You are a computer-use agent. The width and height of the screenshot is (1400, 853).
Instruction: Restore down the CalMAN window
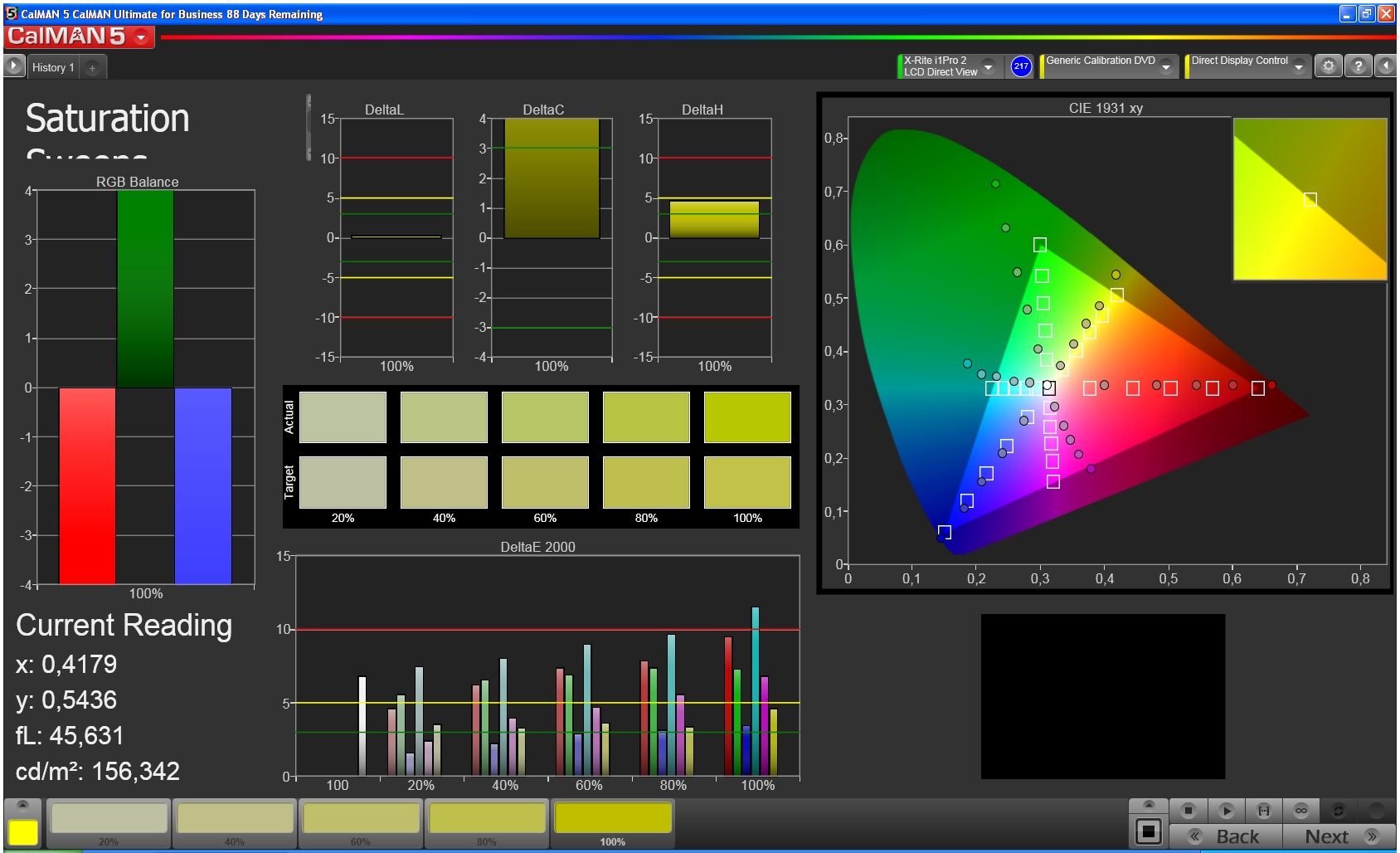1367,14
